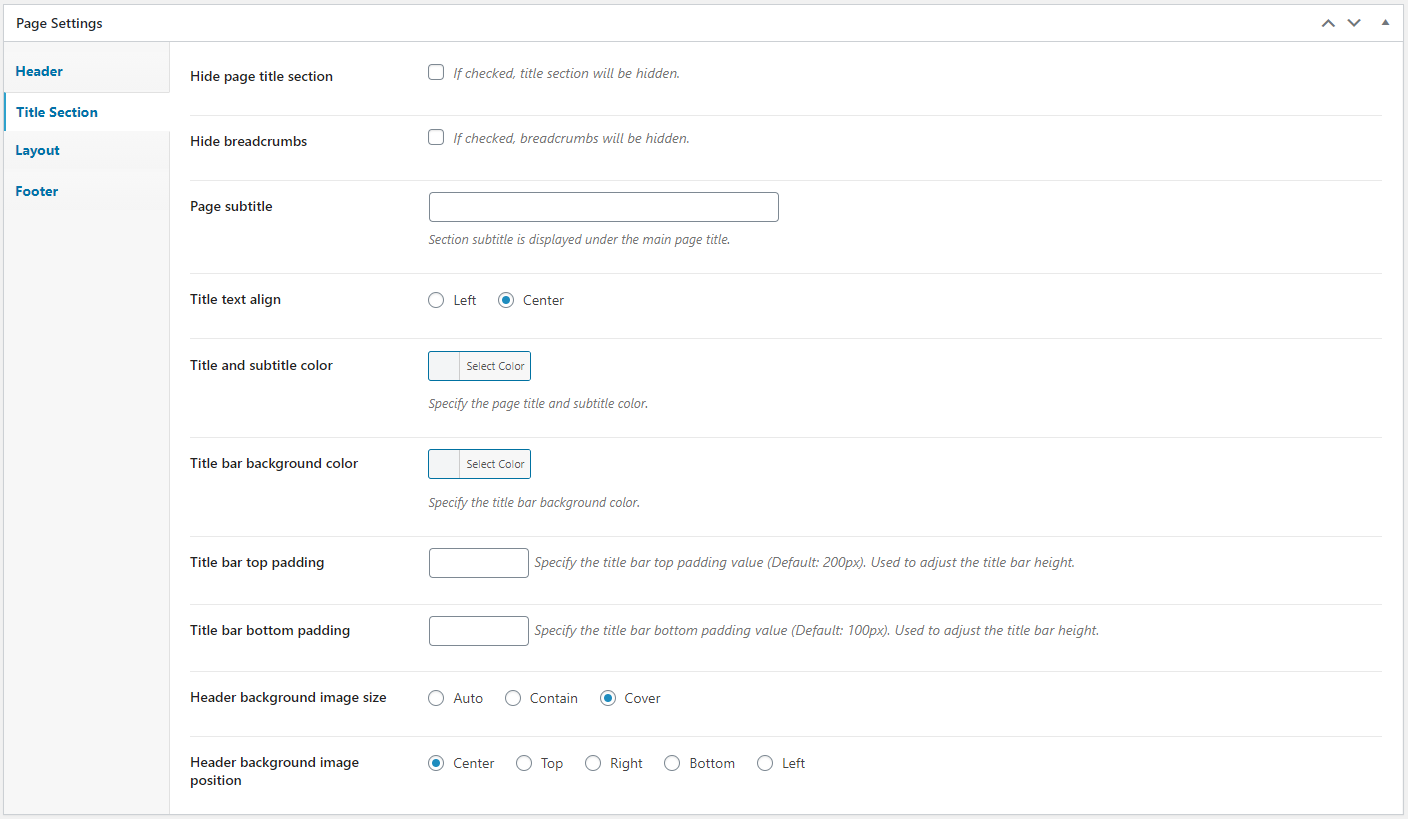The width and height of the screenshot is (1408, 819).
Task: Click 'If checked, title section will be hidden' text
Action: coord(566,73)
